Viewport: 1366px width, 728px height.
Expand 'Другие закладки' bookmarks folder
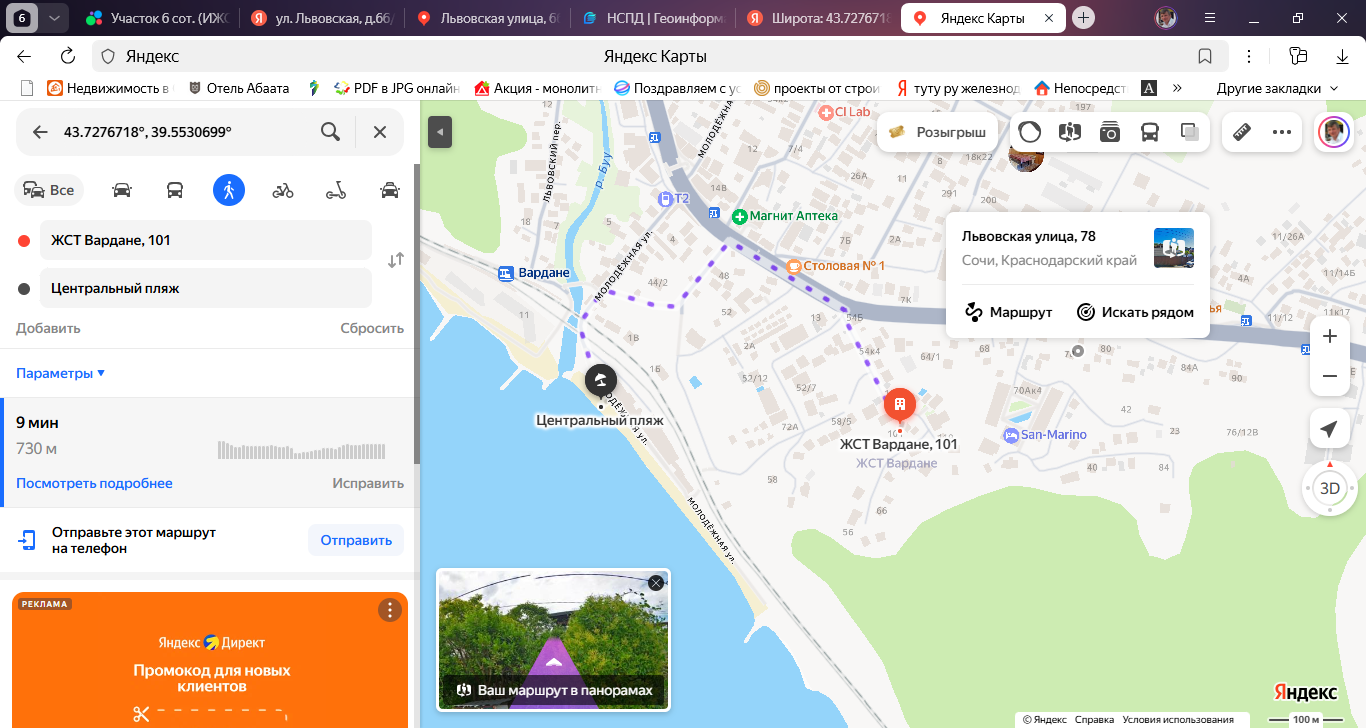(x=1278, y=88)
